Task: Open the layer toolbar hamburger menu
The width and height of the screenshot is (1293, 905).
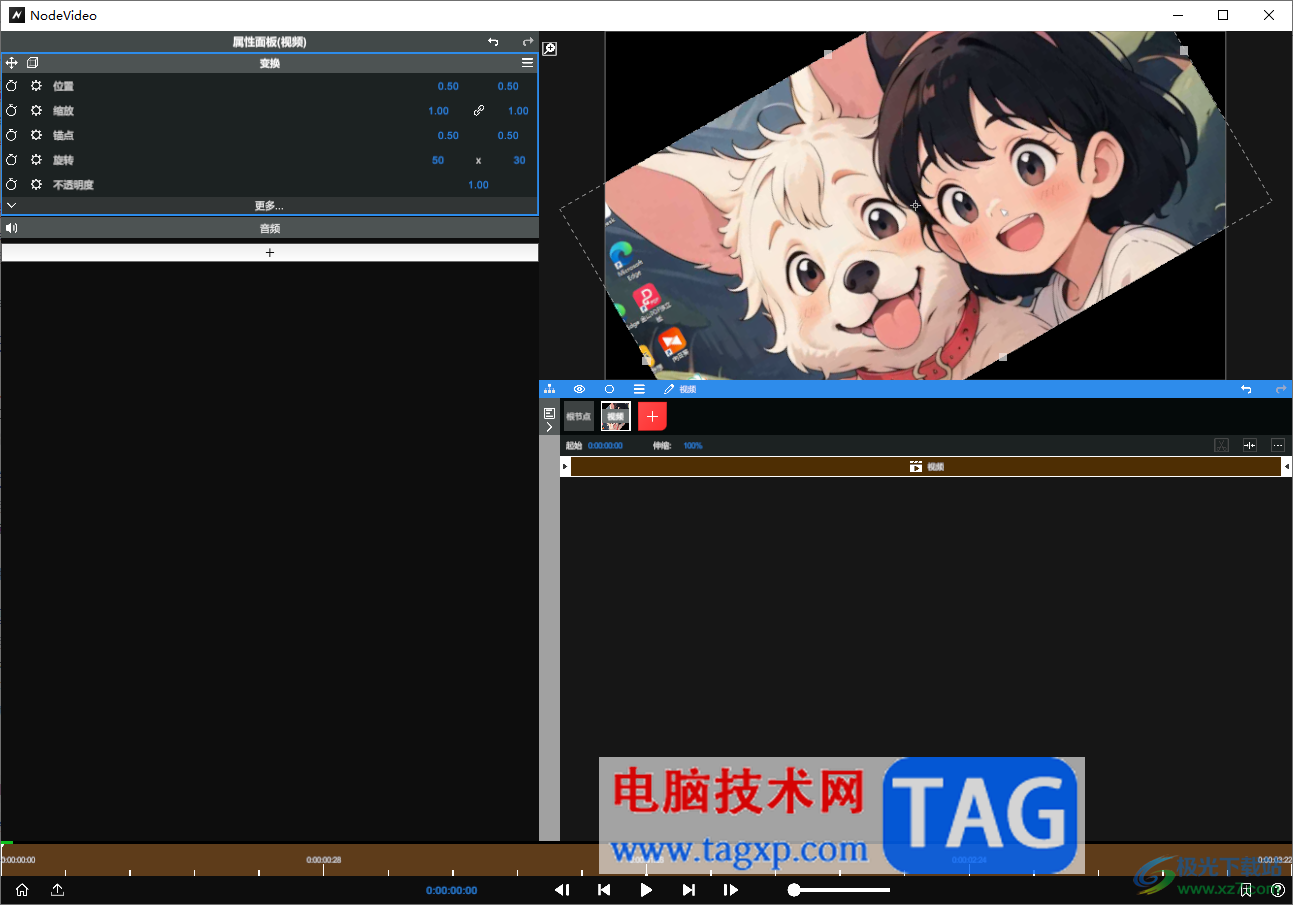Action: [x=639, y=389]
